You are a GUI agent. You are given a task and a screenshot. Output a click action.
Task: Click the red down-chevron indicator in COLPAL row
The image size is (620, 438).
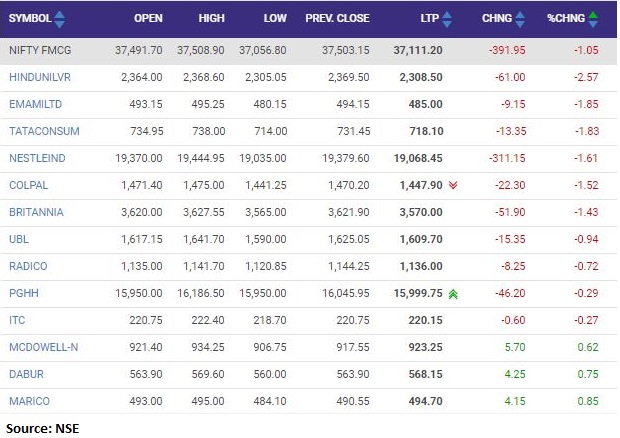(x=453, y=185)
